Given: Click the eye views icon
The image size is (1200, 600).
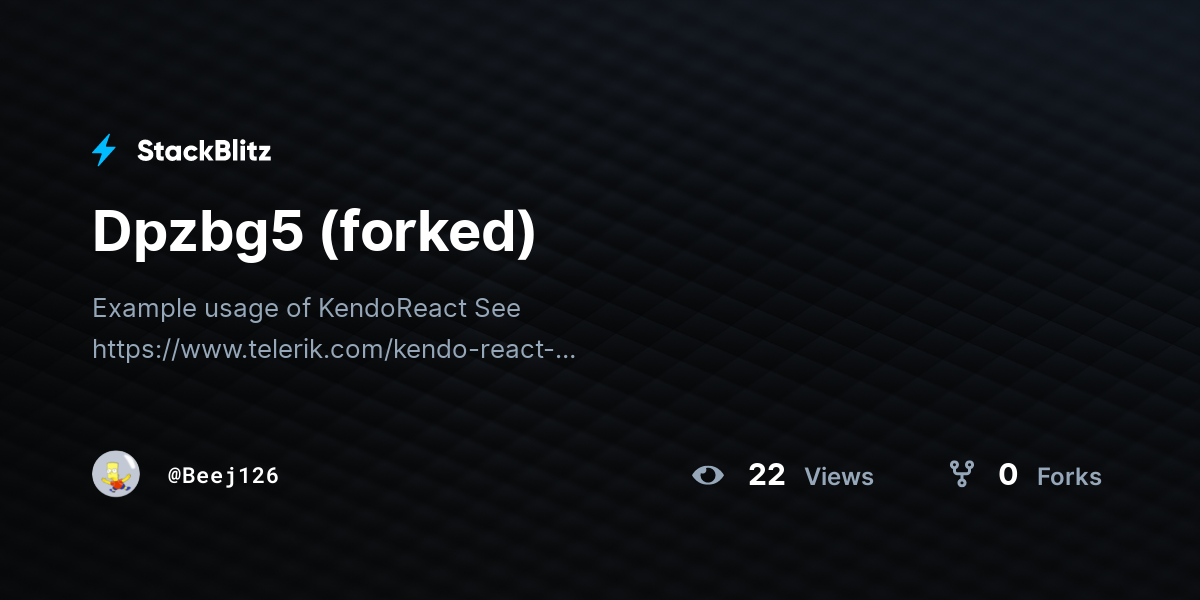Looking at the screenshot, I should 708,475.
